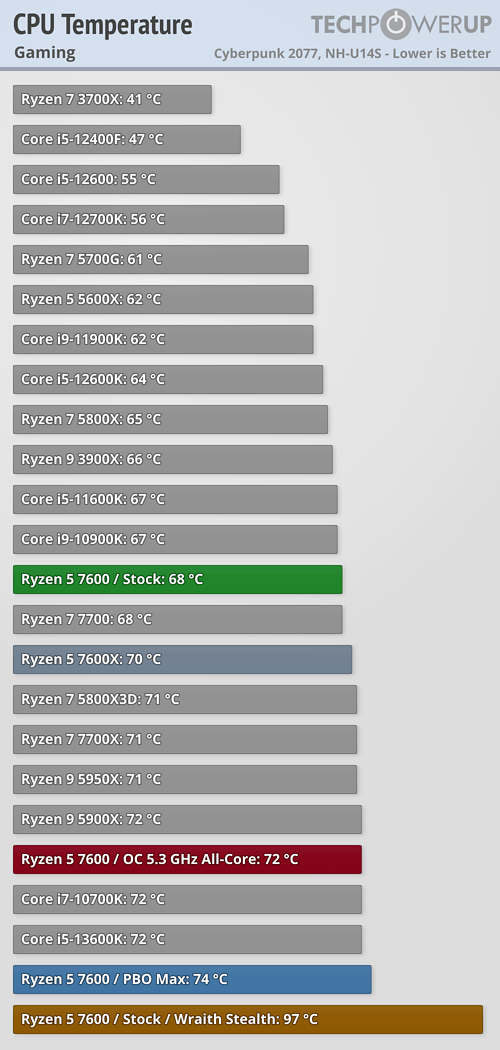500x1050 pixels.
Task: Click the Cyberpunk 2077 NH-U14S caption
Action: coord(352,54)
